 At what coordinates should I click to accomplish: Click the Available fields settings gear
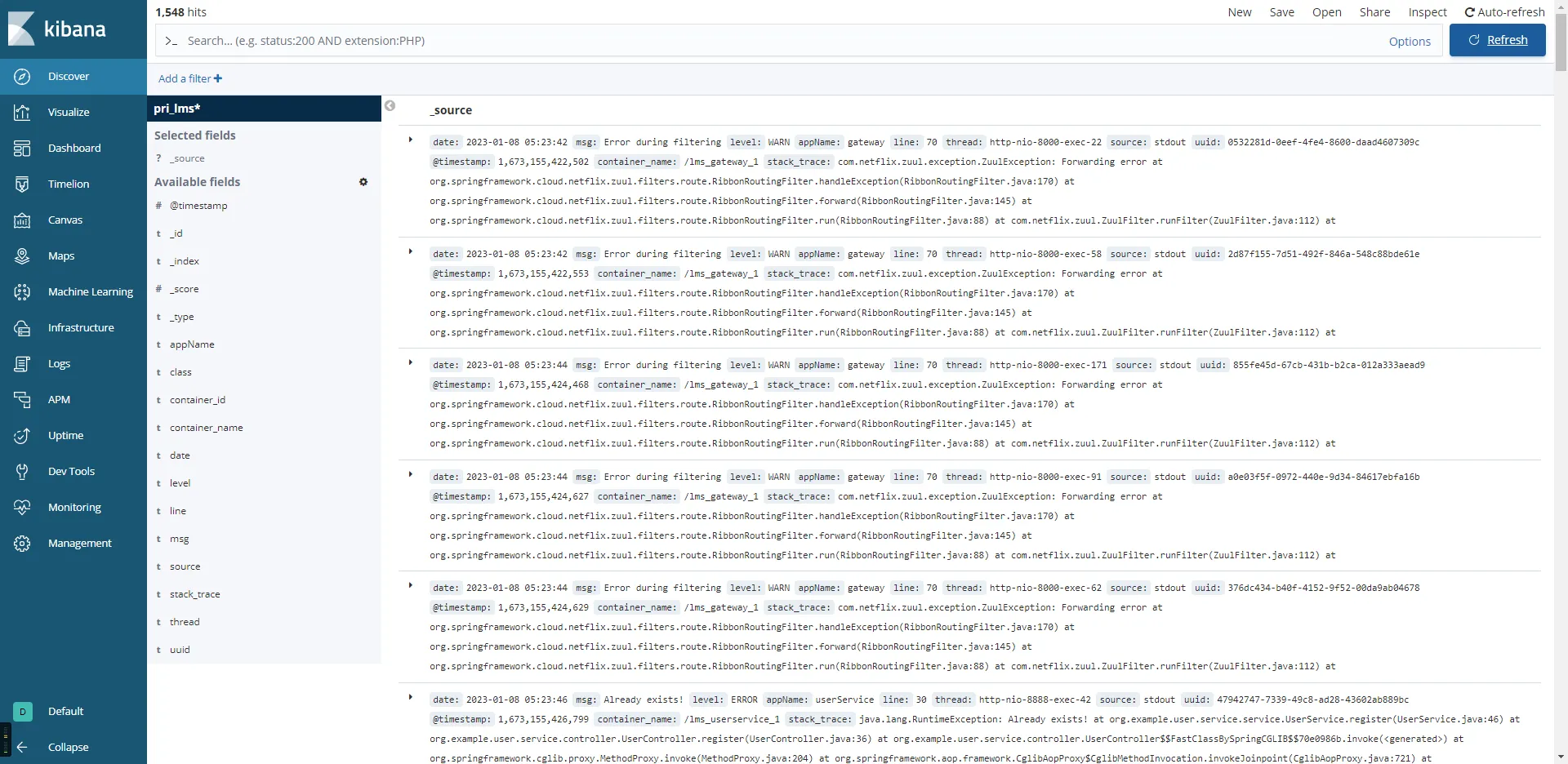[x=363, y=182]
